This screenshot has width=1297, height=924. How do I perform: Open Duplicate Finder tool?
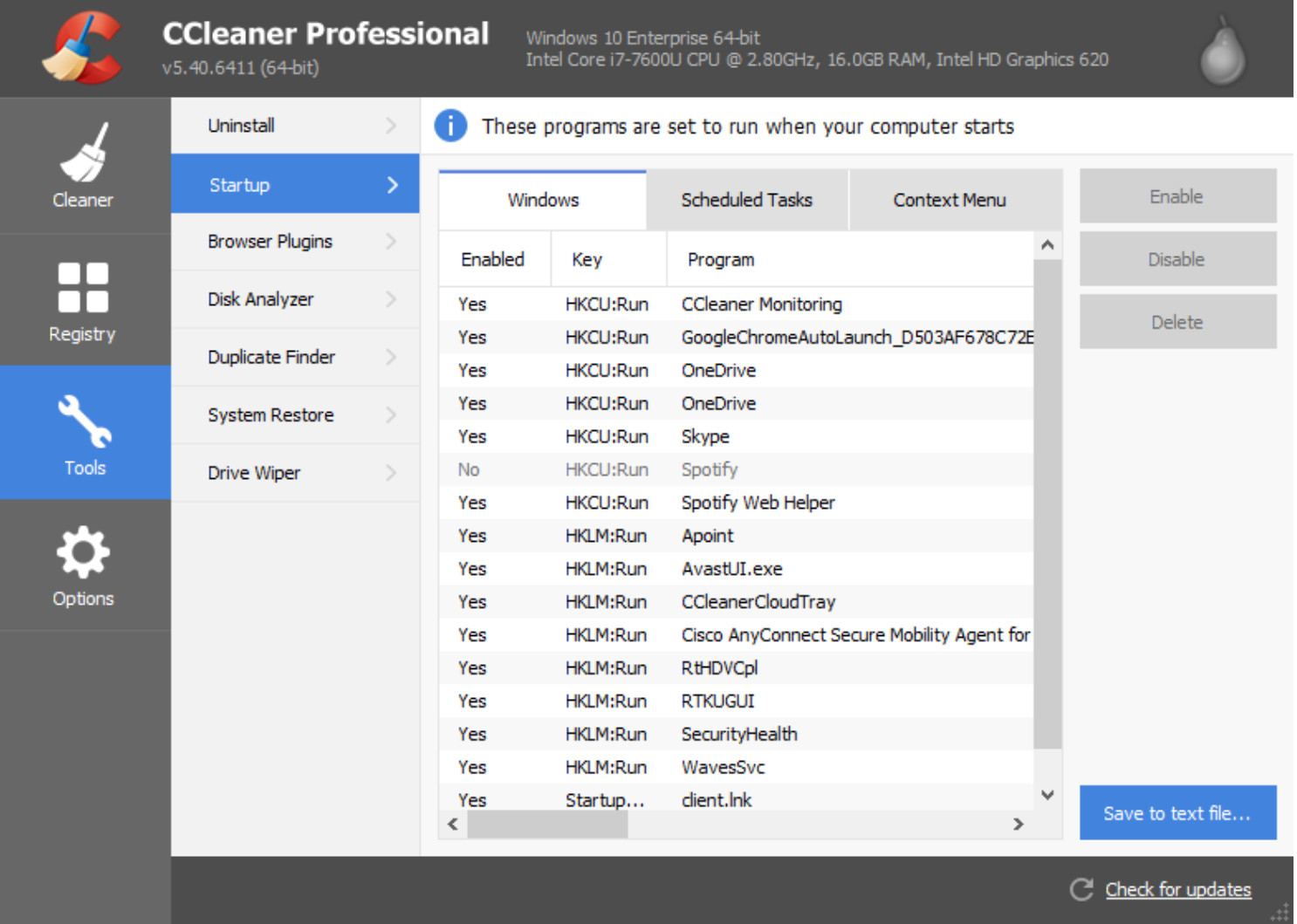pyautogui.click(x=295, y=357)
